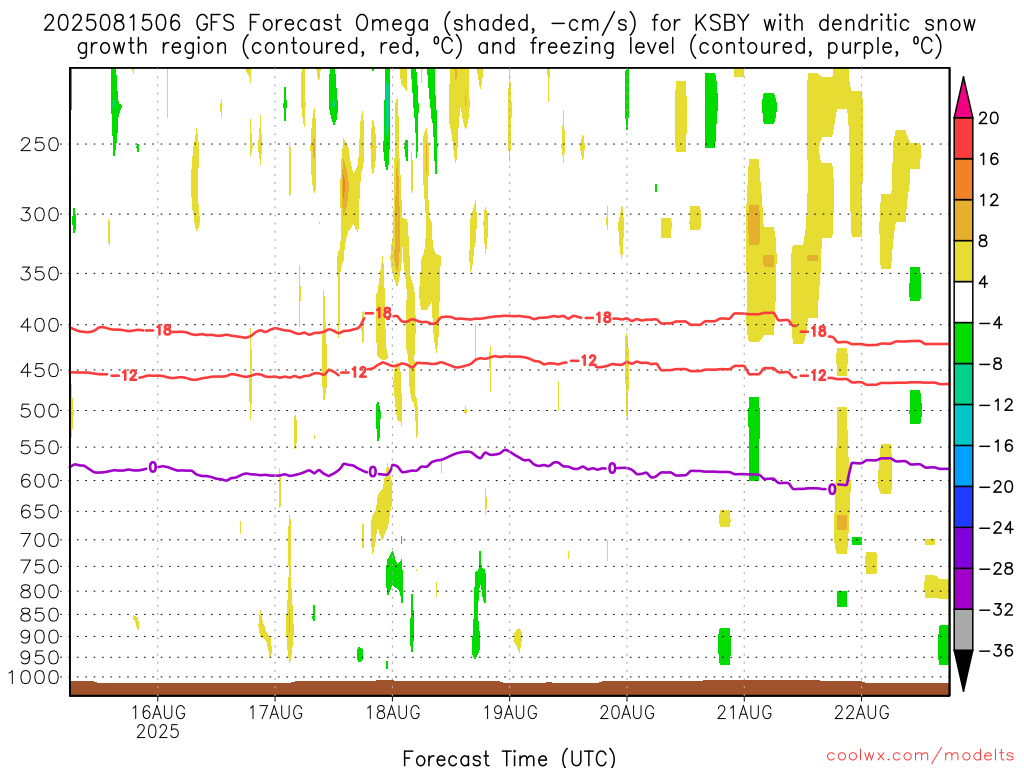Viewport: 1024px width, 768px height.
Task: Click the 950 pressure axis label
Action: coord(40,658)
